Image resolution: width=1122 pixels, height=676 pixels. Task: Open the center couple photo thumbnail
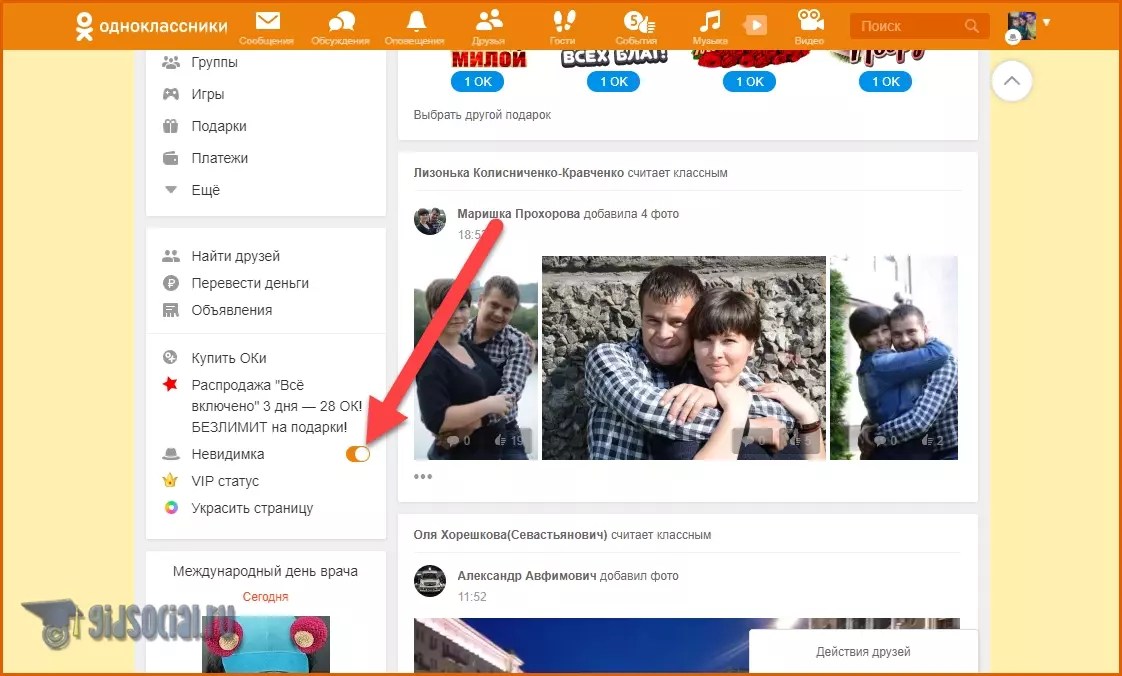click(x=683, y=357)
